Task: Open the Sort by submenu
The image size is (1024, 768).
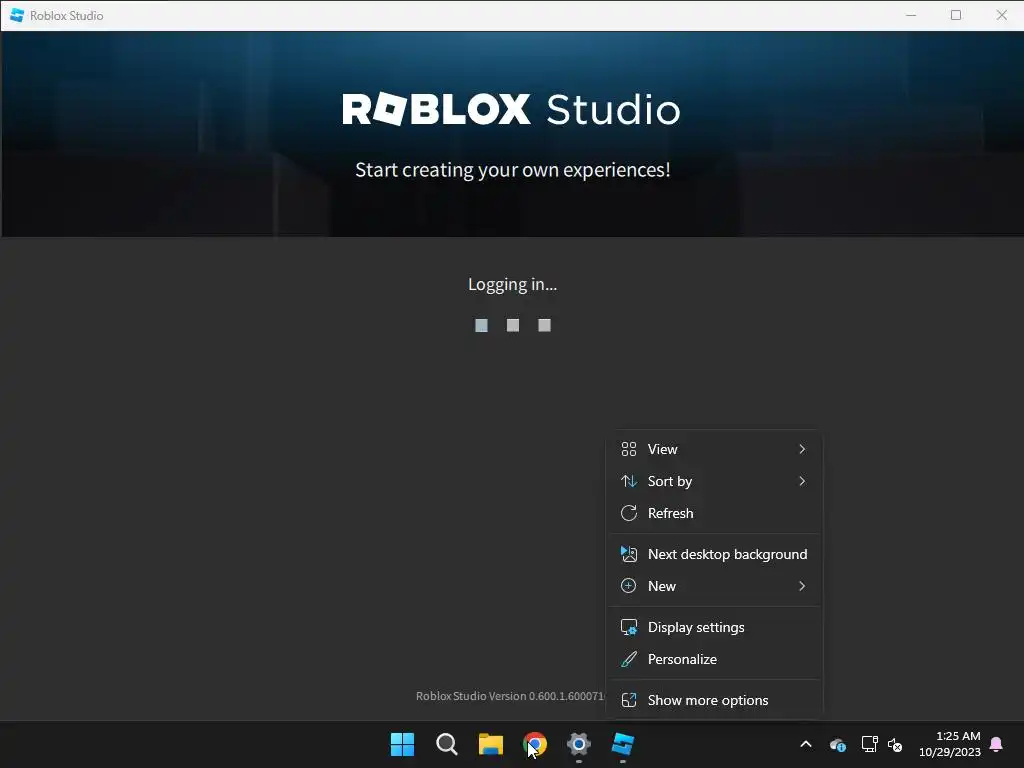Action: coord(714,481)
